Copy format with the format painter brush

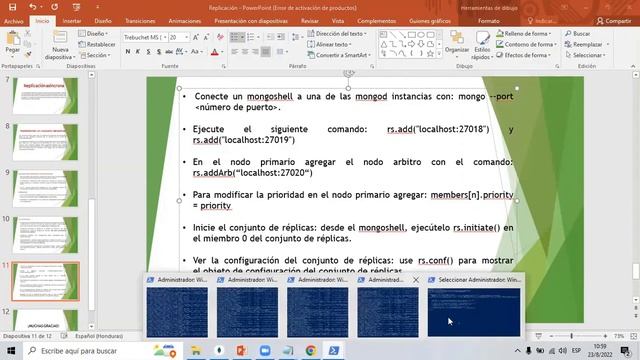click(x=28, y=54)
